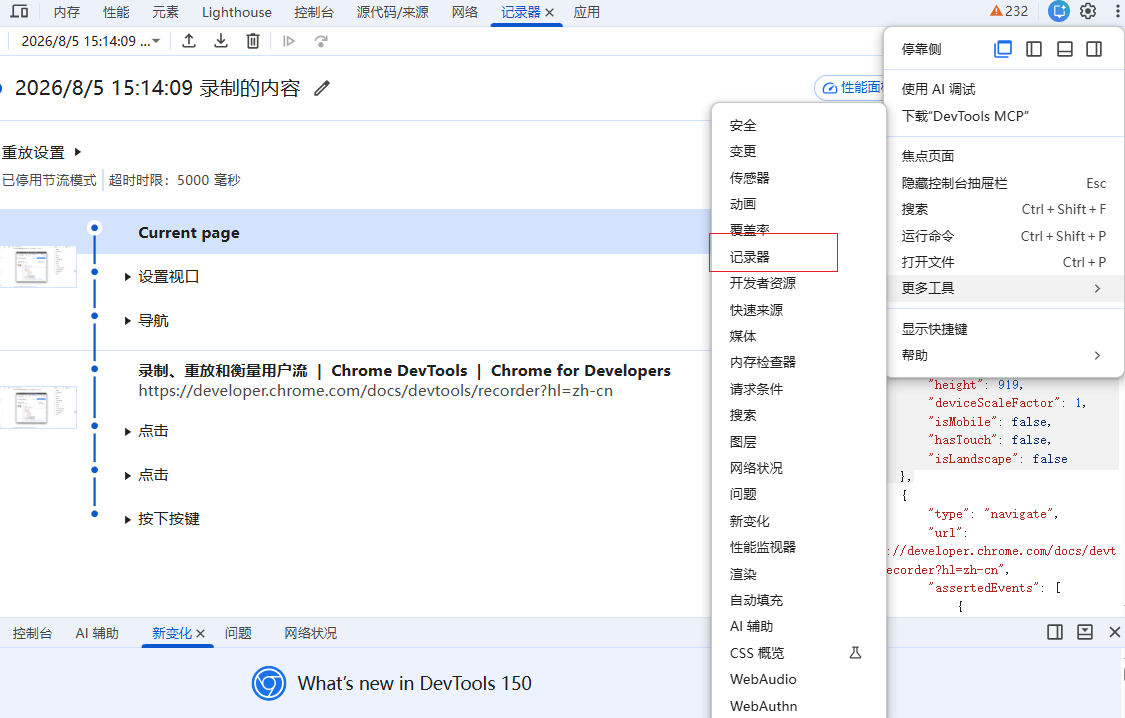Image resolution: width=1125 pixels, height=718 pixels.
Task: Click the step-replay play icon
Action: (x=289, y=41)
